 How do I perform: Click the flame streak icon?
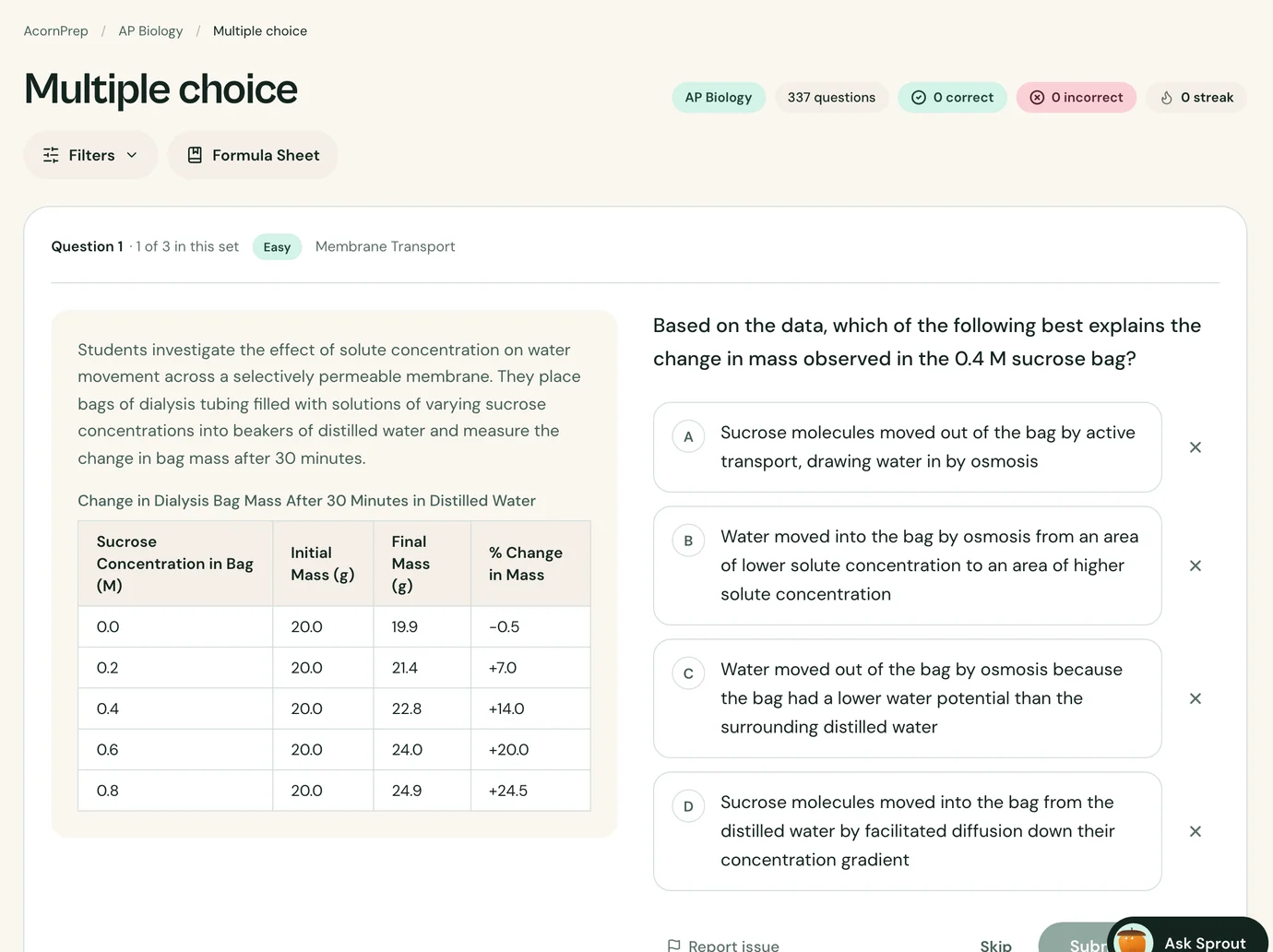(x=1166, y=98)
